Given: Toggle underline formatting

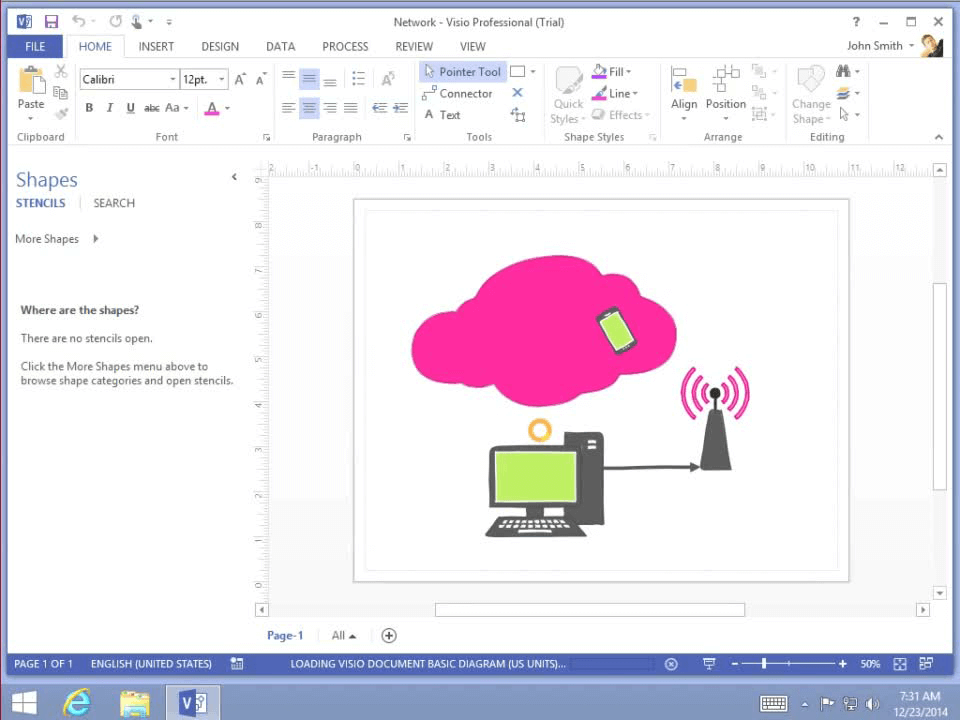Looking at the screenshot, I should click(129, 107).
